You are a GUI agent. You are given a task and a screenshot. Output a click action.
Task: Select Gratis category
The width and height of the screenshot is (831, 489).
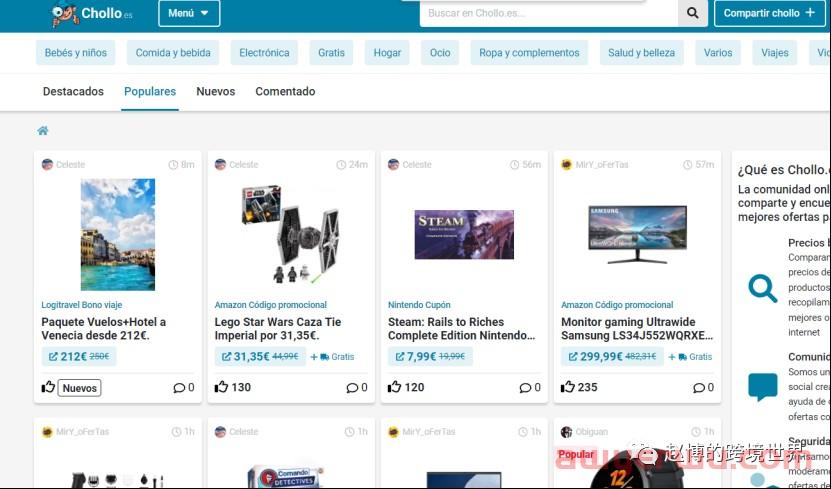coord(331,52)
